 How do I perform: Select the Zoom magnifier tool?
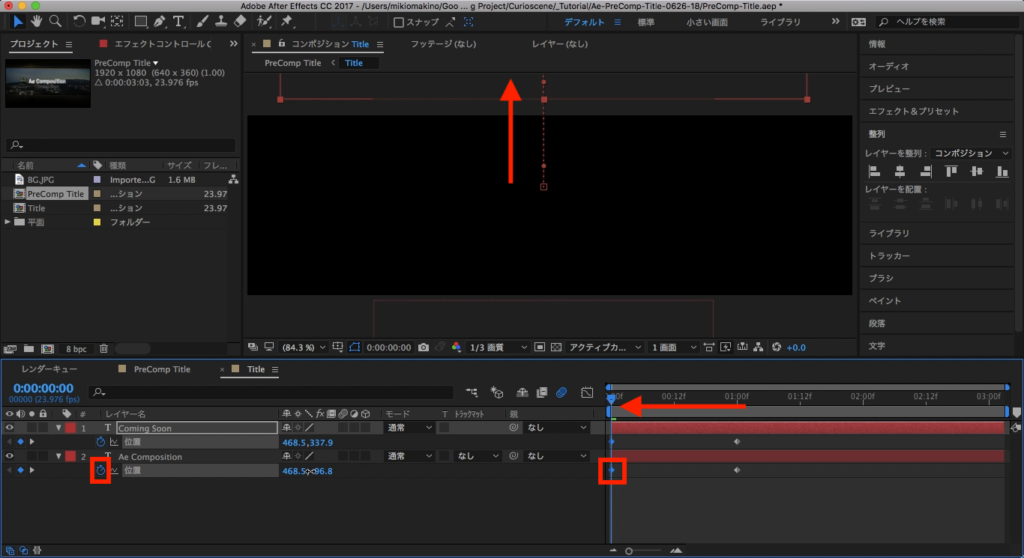pos(55,21)
